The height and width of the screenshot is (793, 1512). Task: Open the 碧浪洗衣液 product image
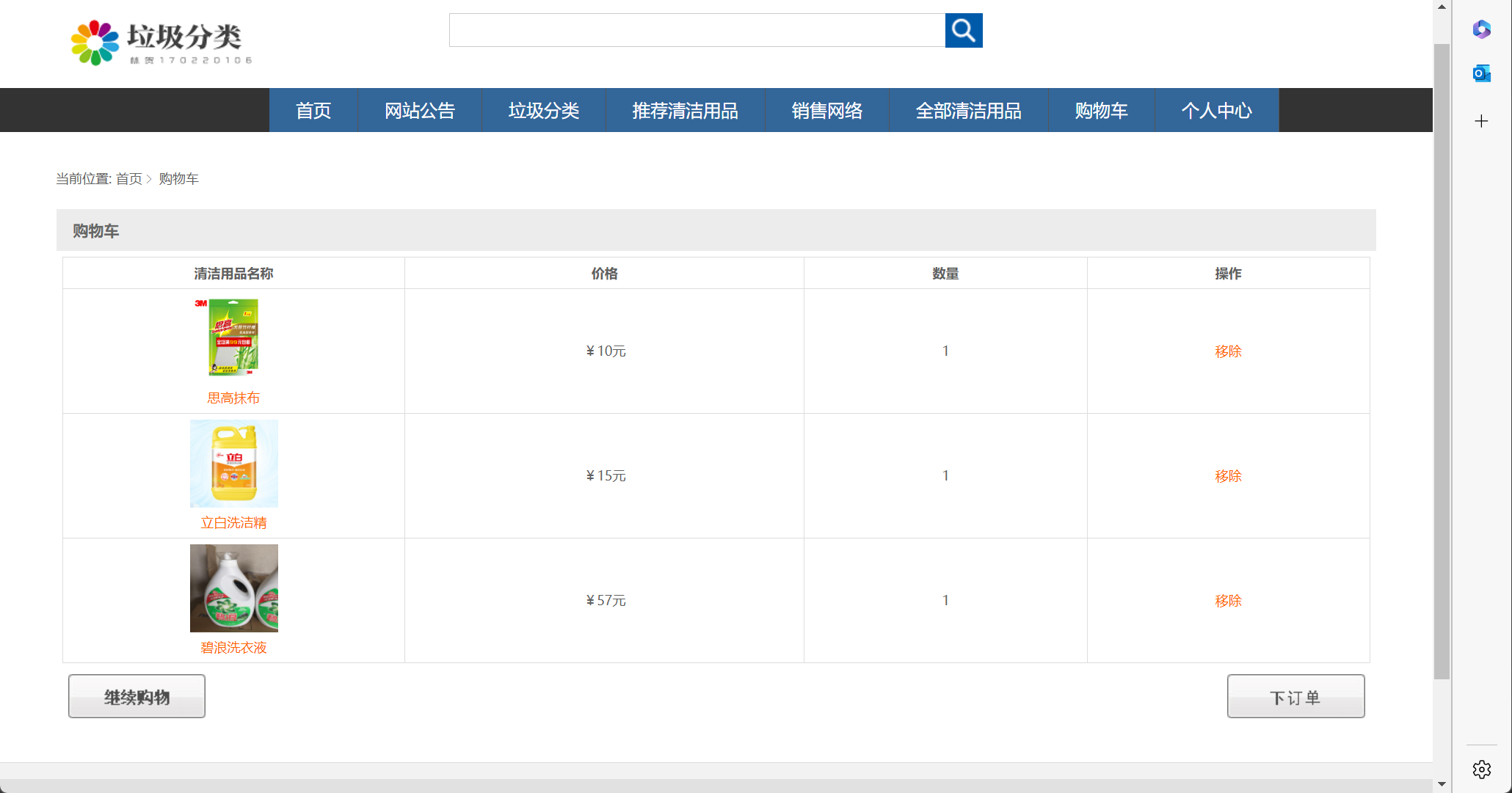click(233, 588)
